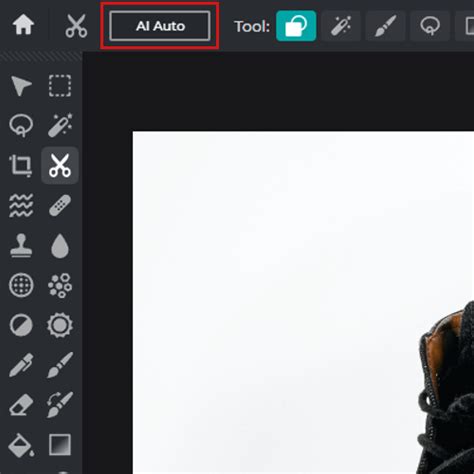The image size is (474, 474).
Task: Choose Lasso cutout in Tool options bar
Action: click(430, 26)
